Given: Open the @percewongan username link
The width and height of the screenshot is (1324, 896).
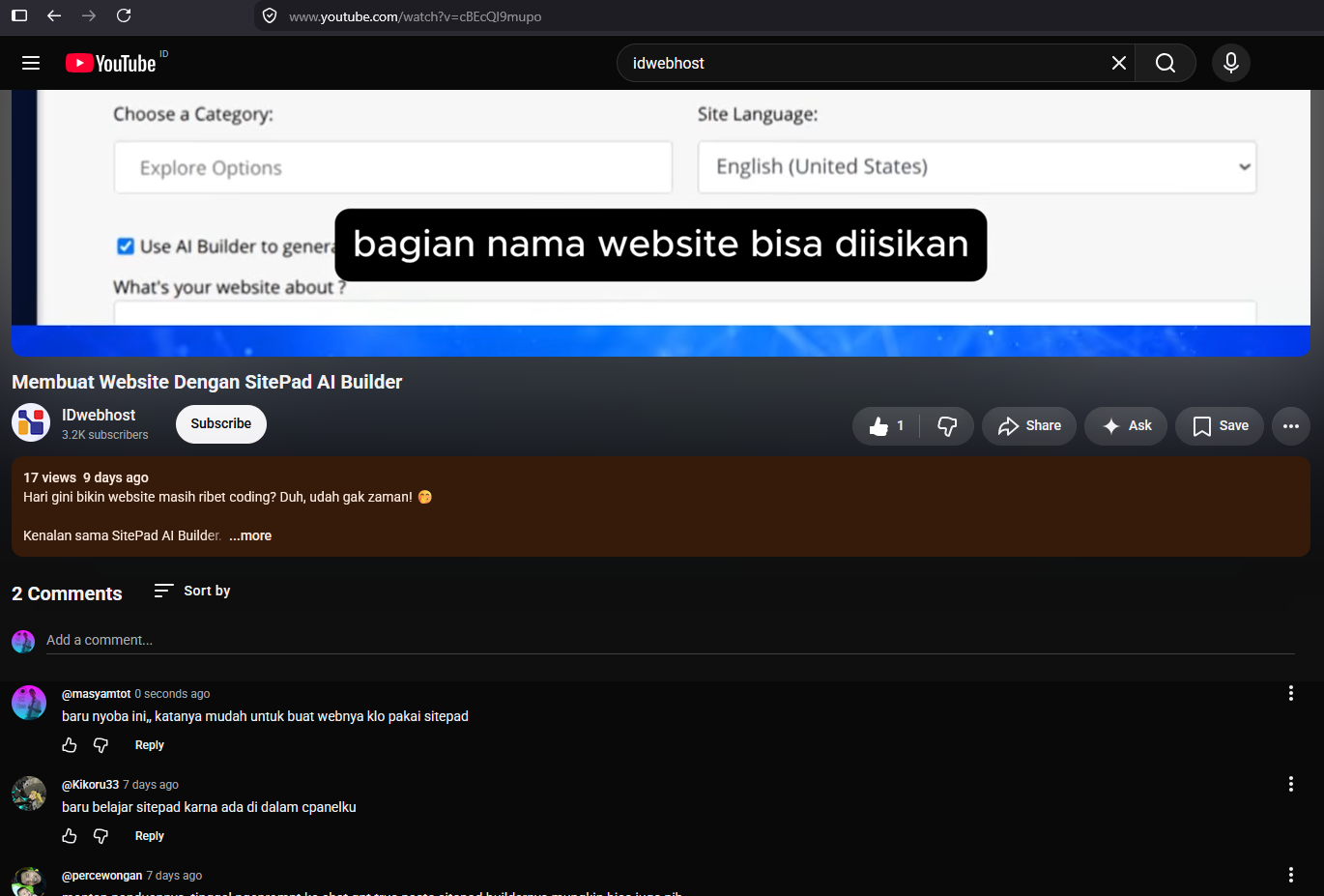Looking at the screenshot, I should pos(102,876).
